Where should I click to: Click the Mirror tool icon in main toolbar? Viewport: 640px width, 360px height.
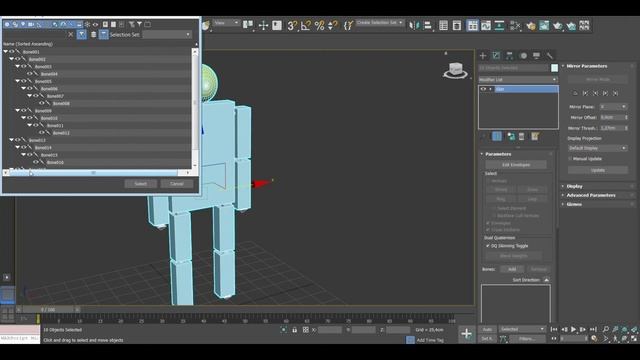(414, 26)
